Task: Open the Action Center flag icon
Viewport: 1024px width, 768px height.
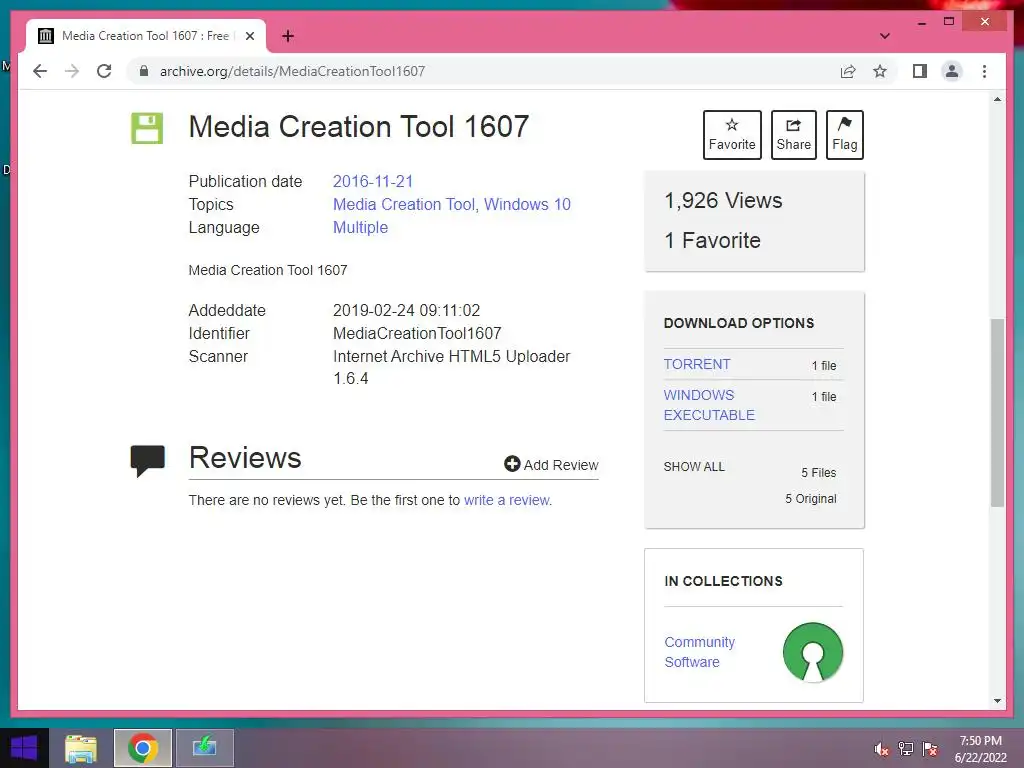Action: pyautogui.click(x=930, y=749)
